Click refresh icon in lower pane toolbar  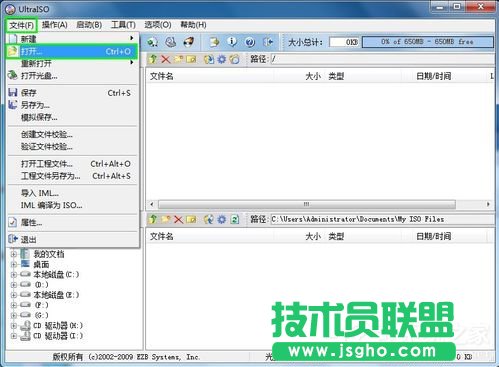tap(235, 219)
